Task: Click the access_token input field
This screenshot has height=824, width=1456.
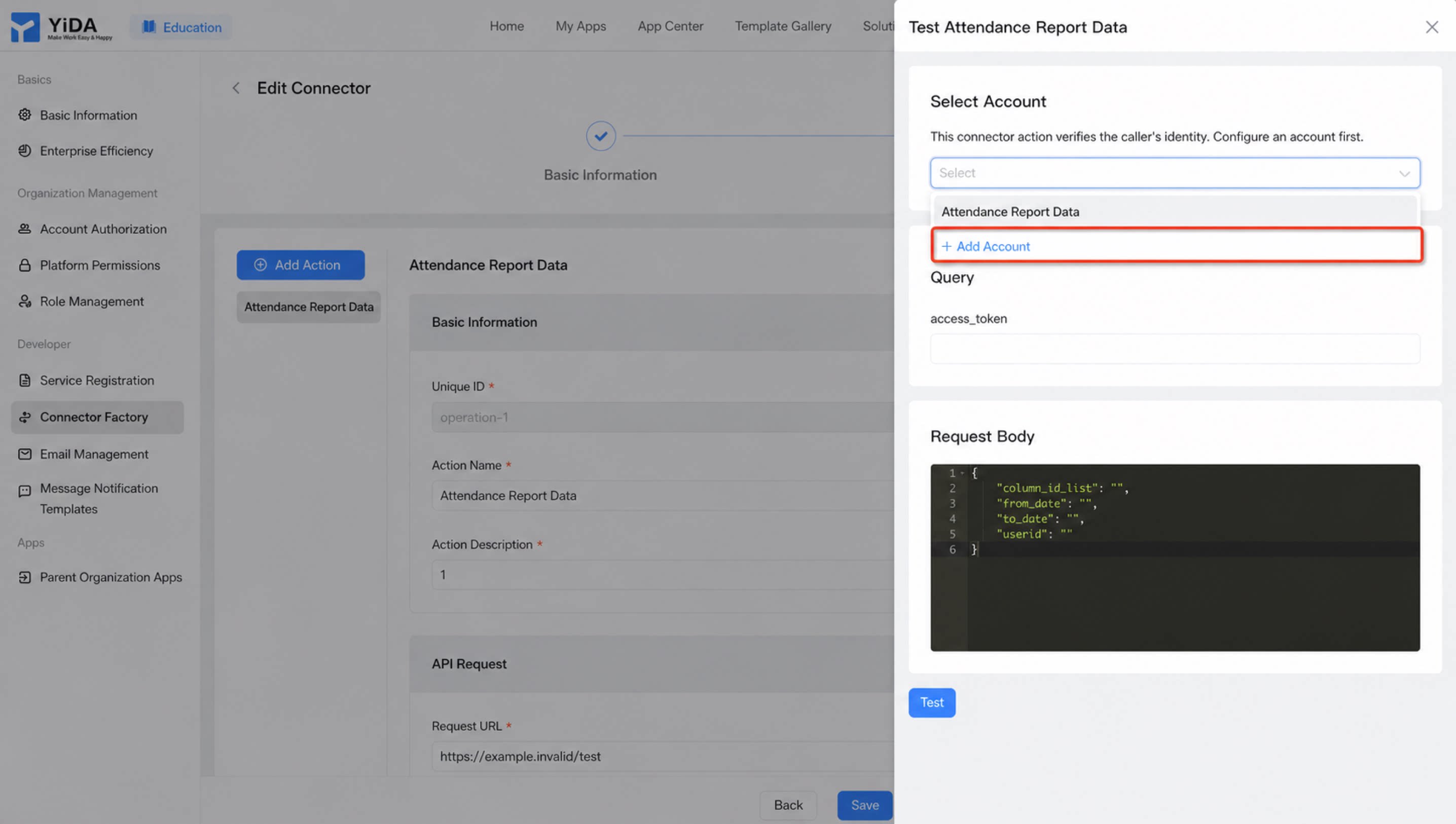Action: (x=1175, y=349)
